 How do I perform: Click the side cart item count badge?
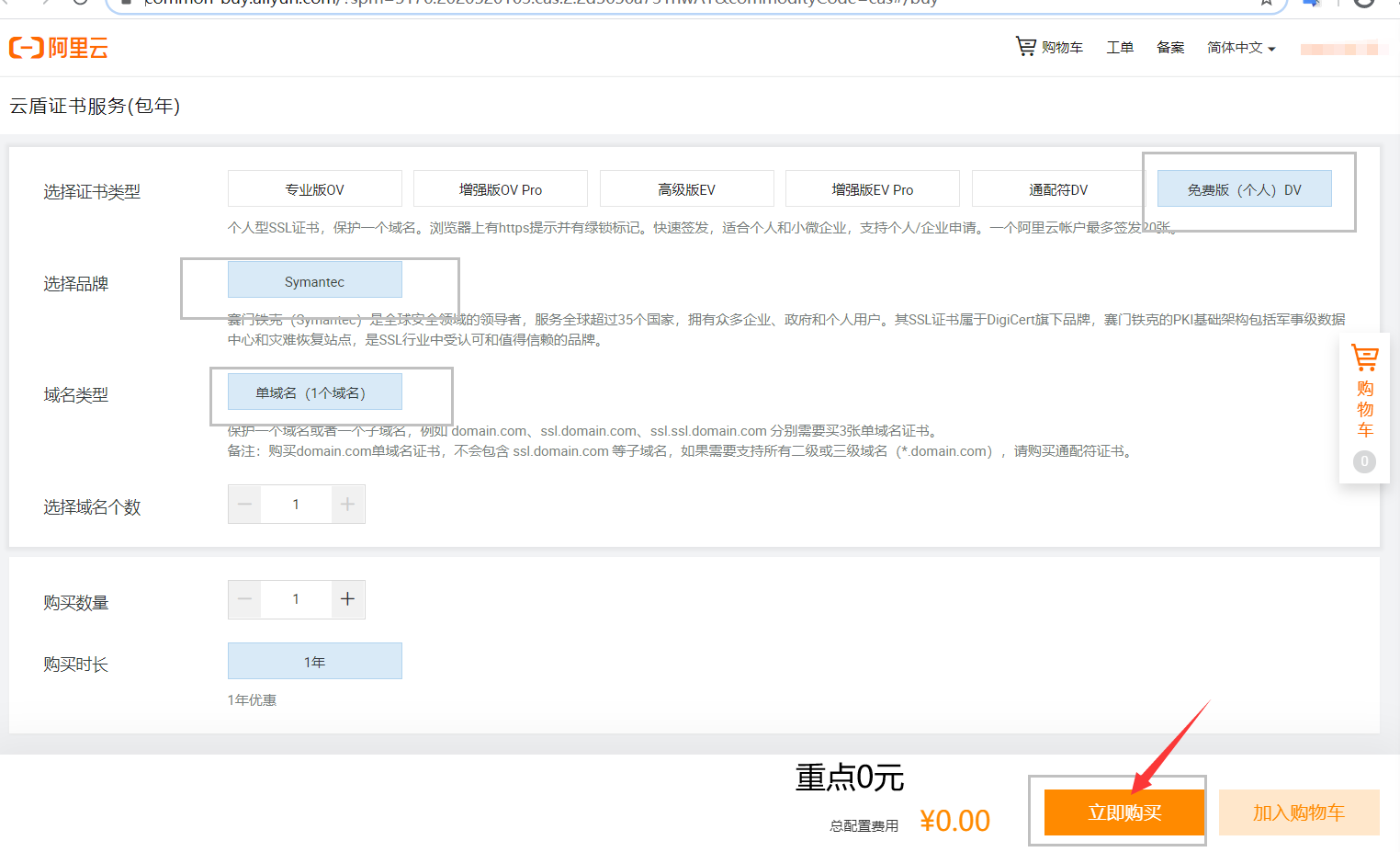point(1364,461)
